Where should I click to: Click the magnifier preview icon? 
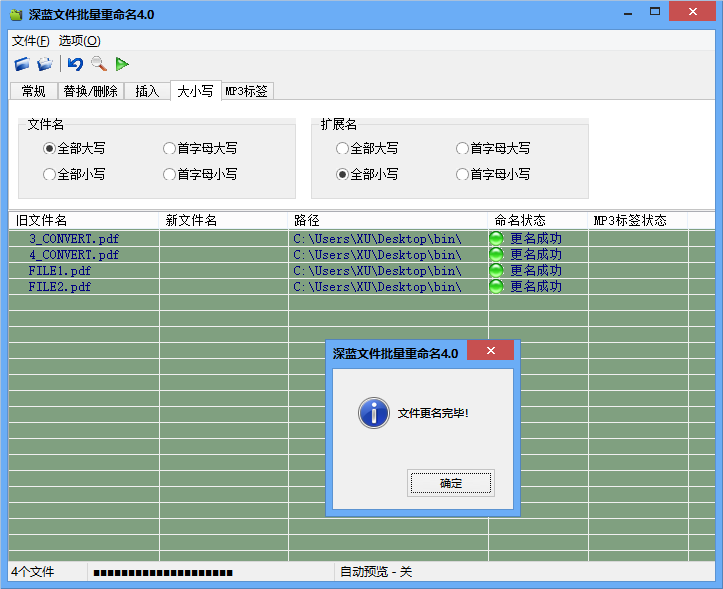pyautogui.click(x=98, y=64)
